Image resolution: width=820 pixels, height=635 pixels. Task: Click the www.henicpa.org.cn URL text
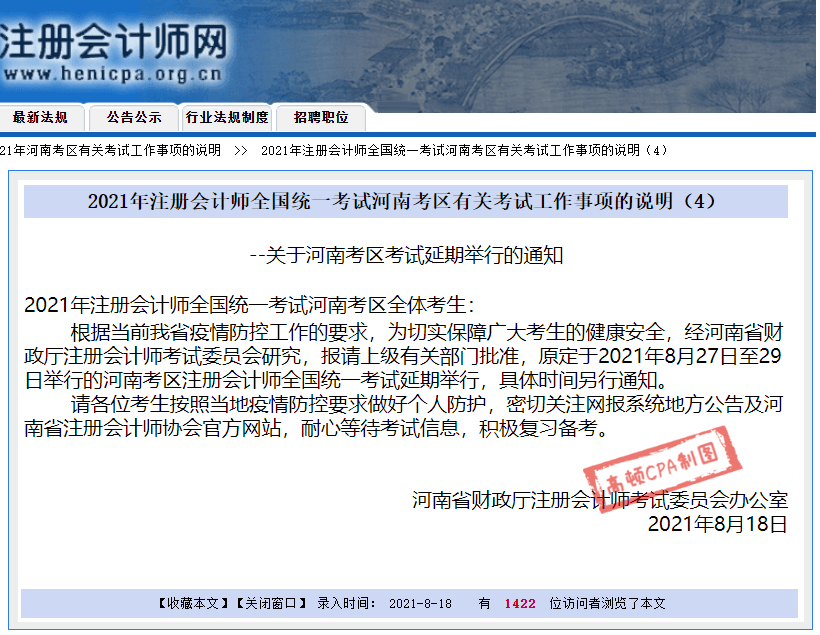112,73
